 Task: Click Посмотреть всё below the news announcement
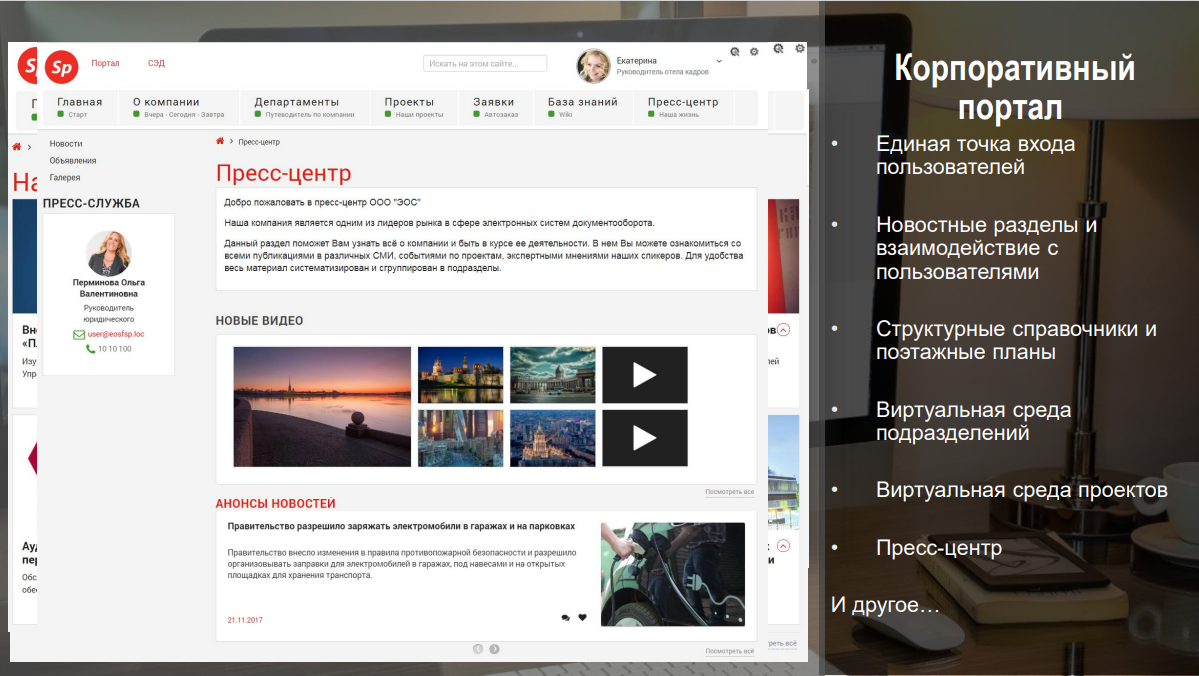pos(729,651)
